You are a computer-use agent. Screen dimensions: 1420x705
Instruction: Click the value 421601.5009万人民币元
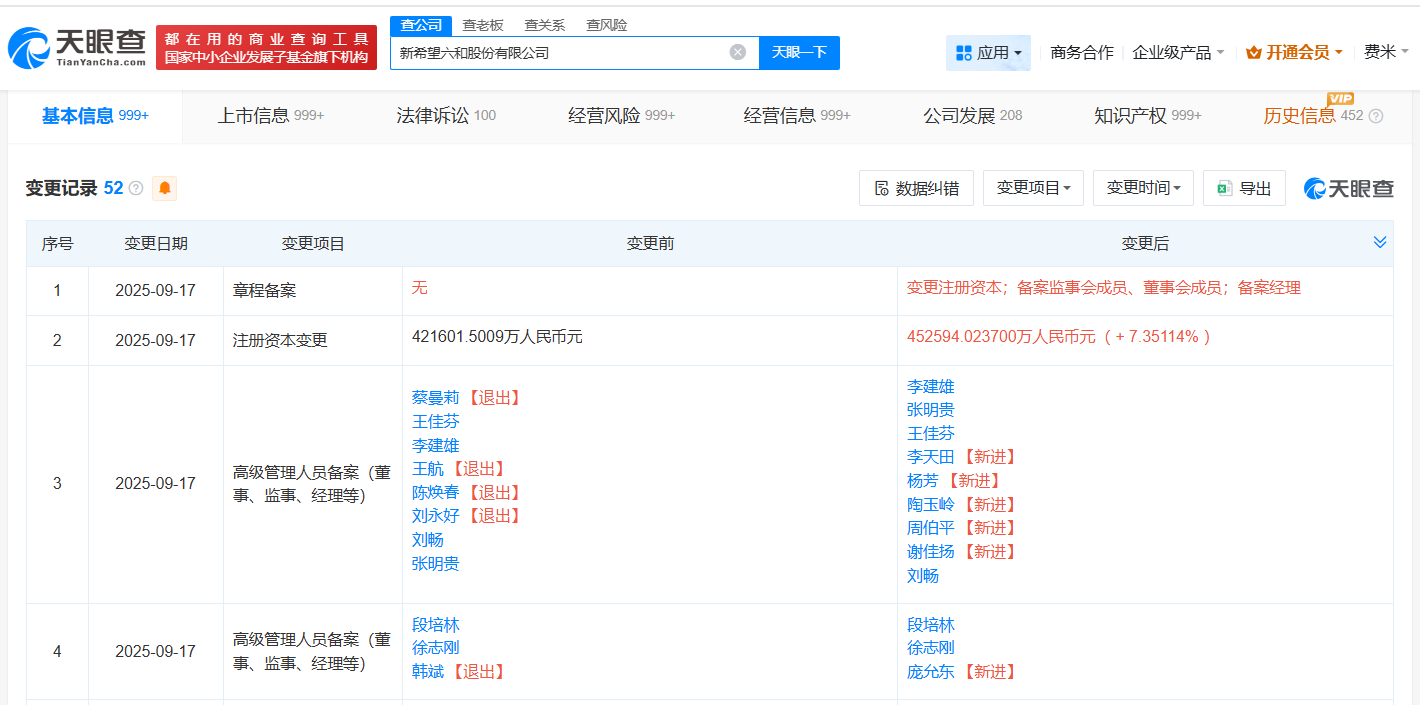[497, 337]
